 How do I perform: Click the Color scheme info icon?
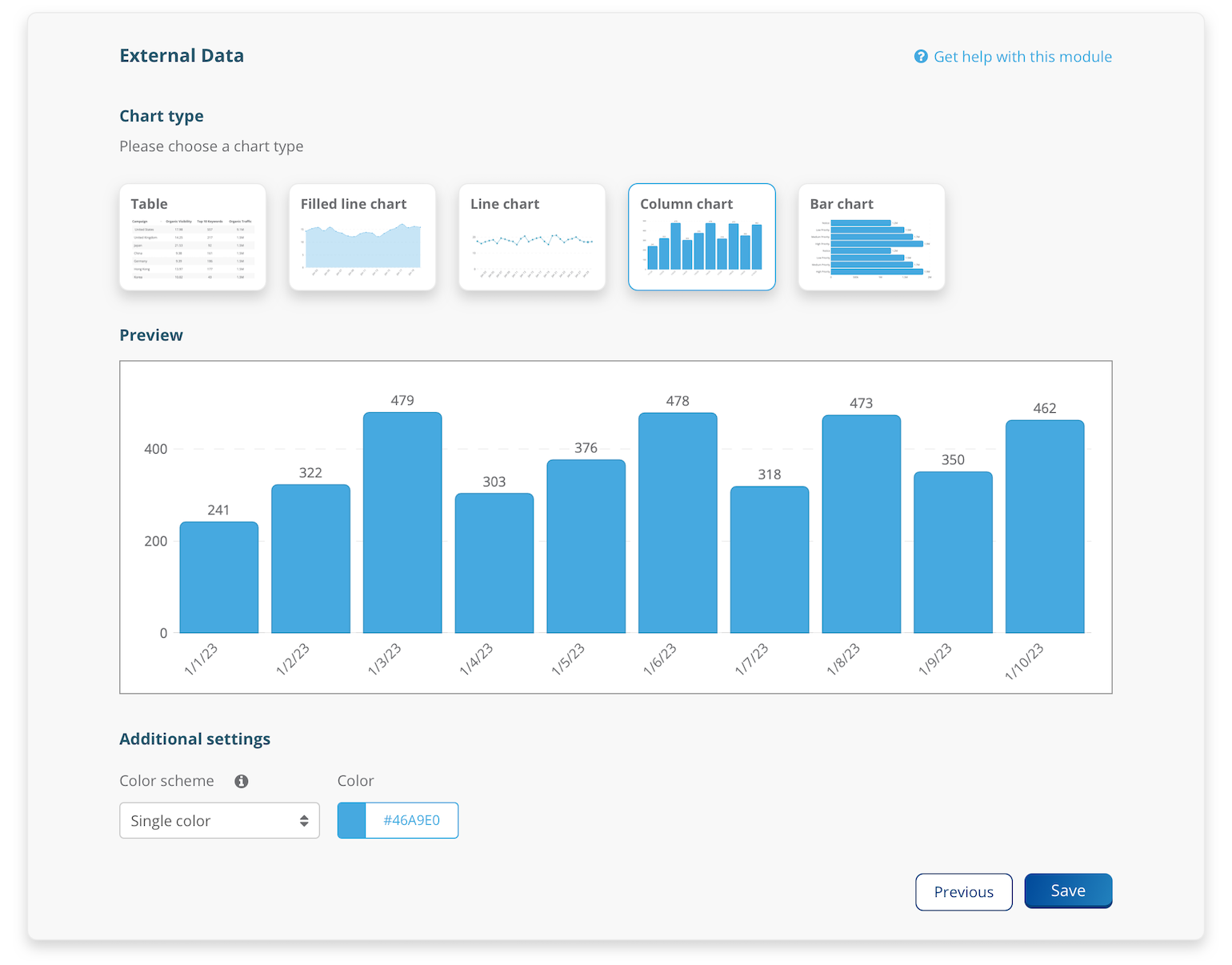click(241, 781)
